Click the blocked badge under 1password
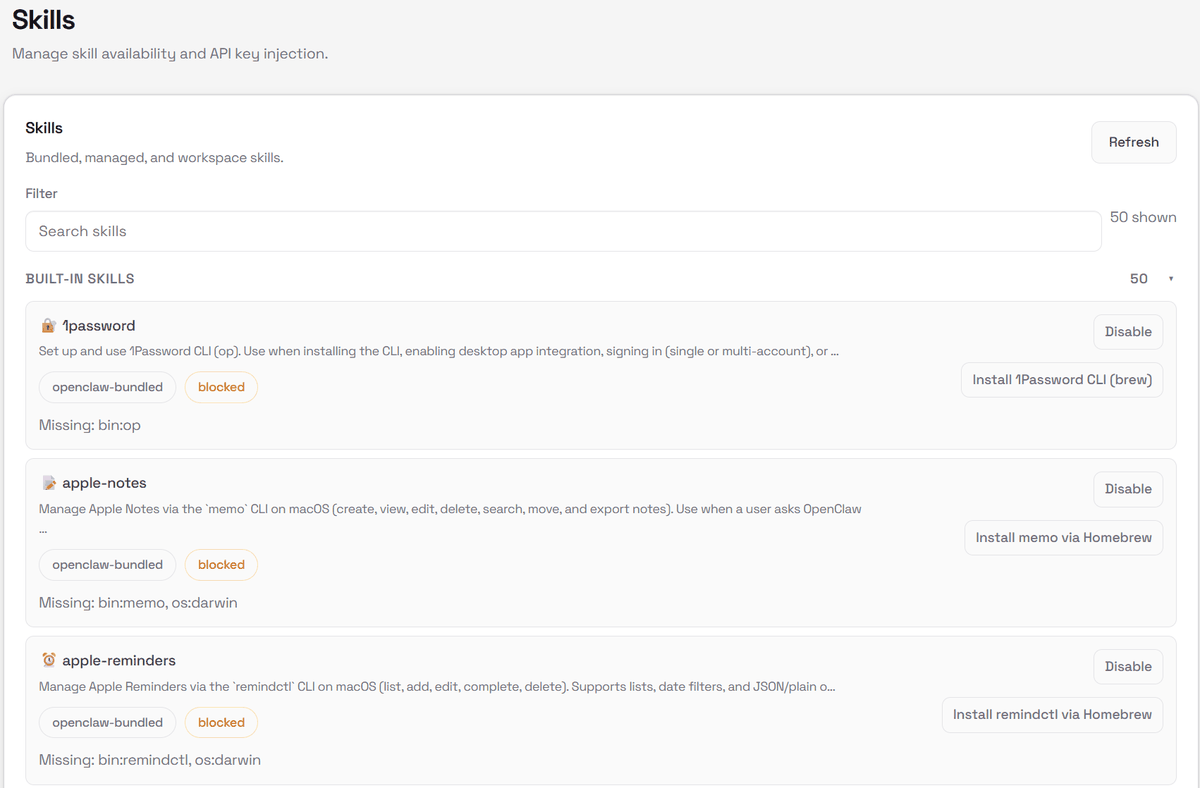The width and height of the screenshot is (1200, 788). [x=221, y=387]
